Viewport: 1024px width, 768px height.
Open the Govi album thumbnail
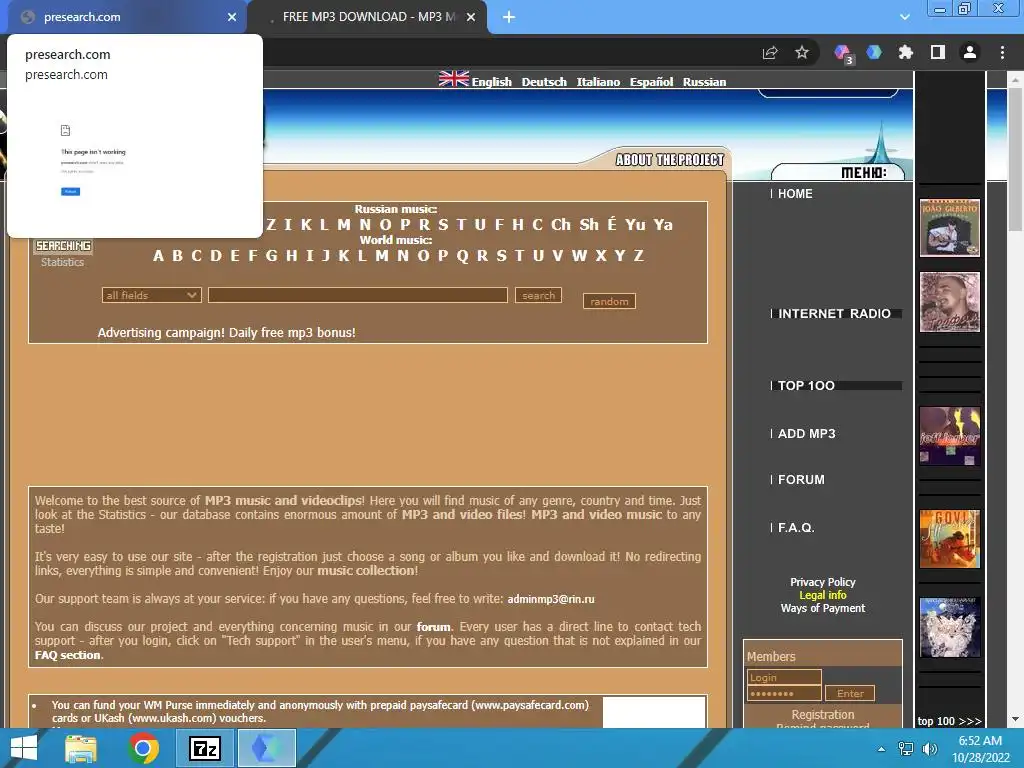click(x=950, y=539)
